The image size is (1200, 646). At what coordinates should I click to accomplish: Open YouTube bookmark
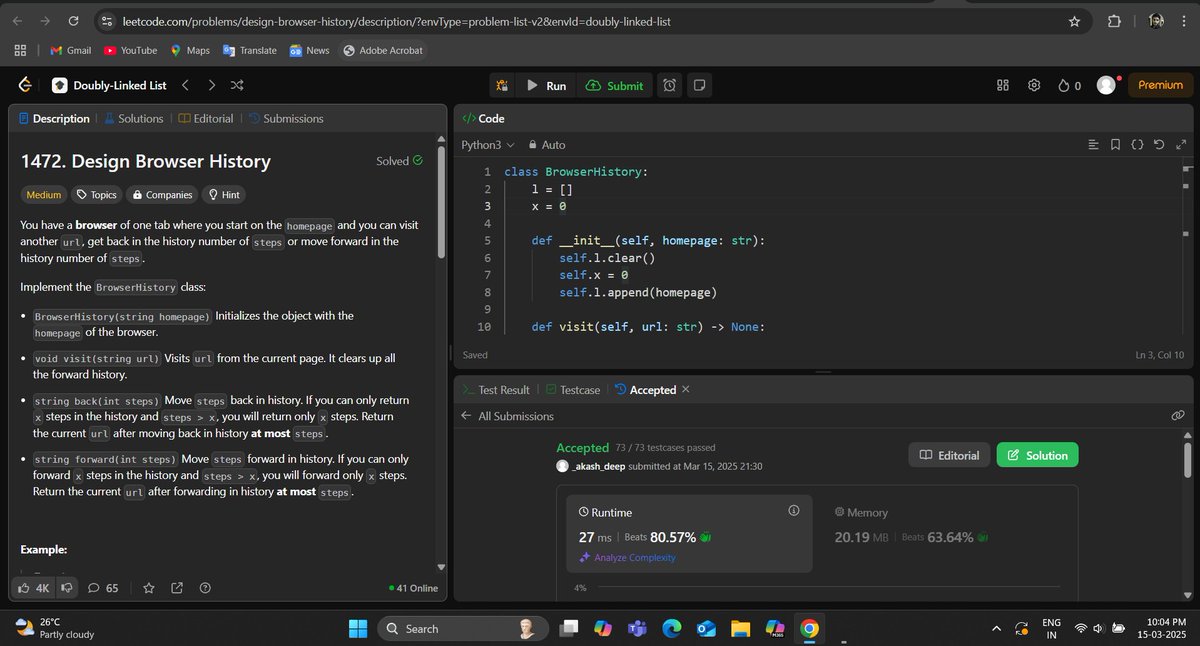[129, 50]
